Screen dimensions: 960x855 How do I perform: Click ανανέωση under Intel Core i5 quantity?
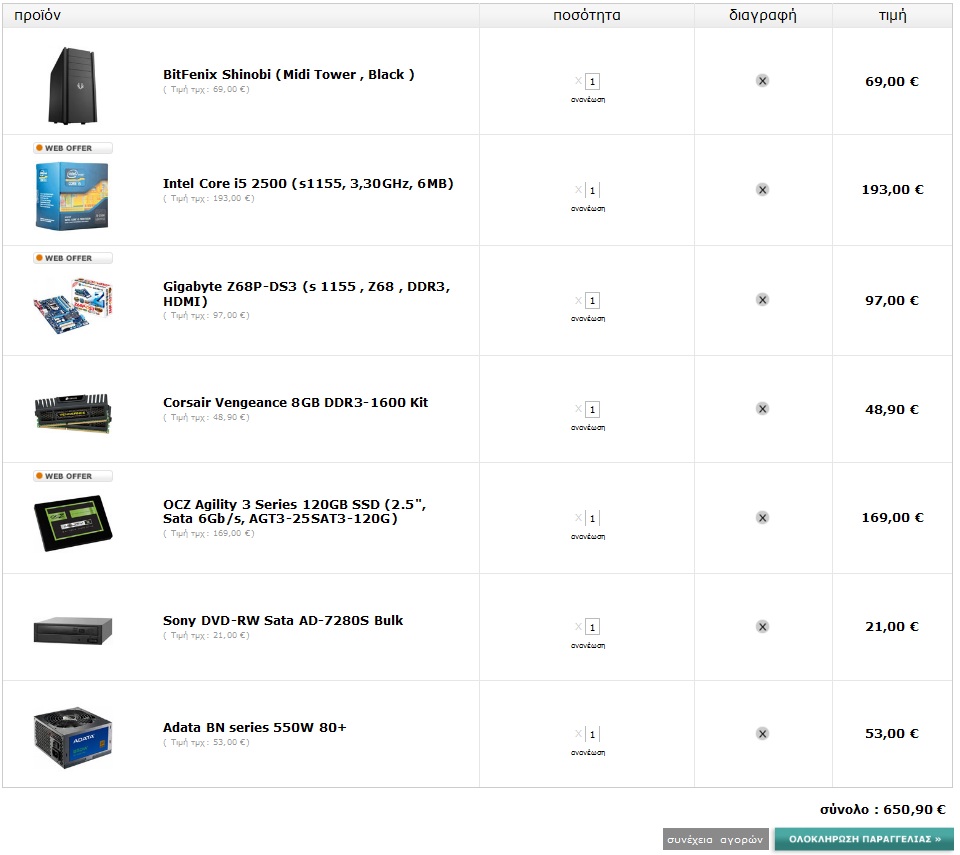tap(588, 208)
